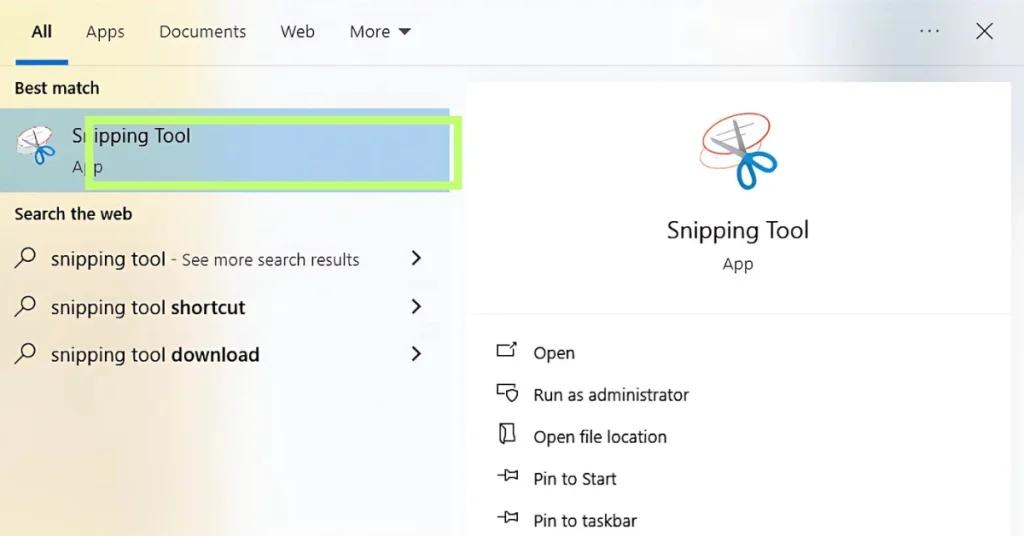Image resolution: width=1024 pixels, height=536 pixels.
Task: Search the web for snipping tool download
Action: [155, 355]
